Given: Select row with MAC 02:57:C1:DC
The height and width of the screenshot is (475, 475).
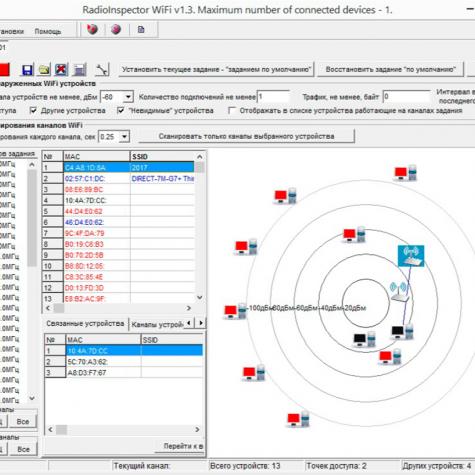Looking at the screenshot, I should click(x=119, y=179).
